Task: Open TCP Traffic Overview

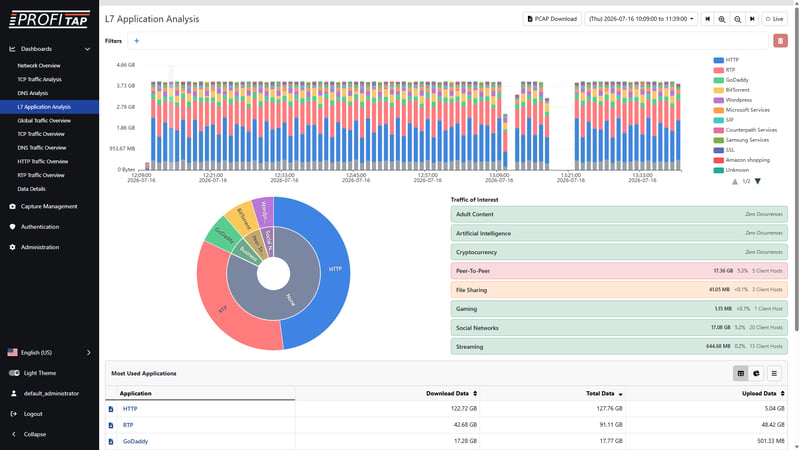Action: 41,134
